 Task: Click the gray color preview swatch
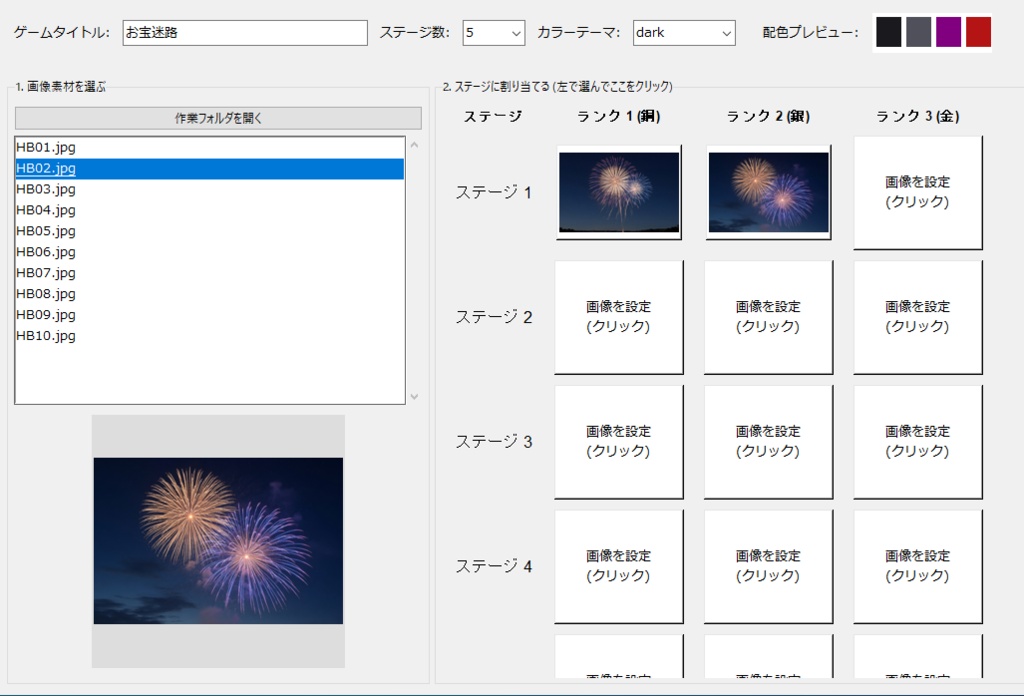918,32
